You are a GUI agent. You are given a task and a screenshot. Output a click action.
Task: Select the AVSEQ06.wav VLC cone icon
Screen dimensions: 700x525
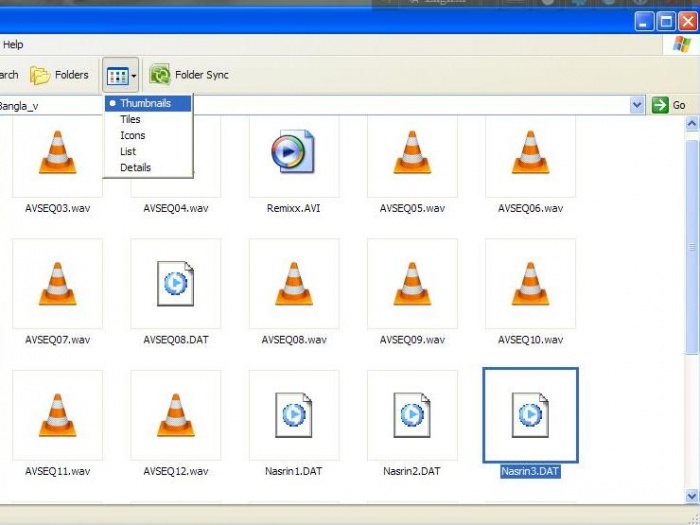530,152
